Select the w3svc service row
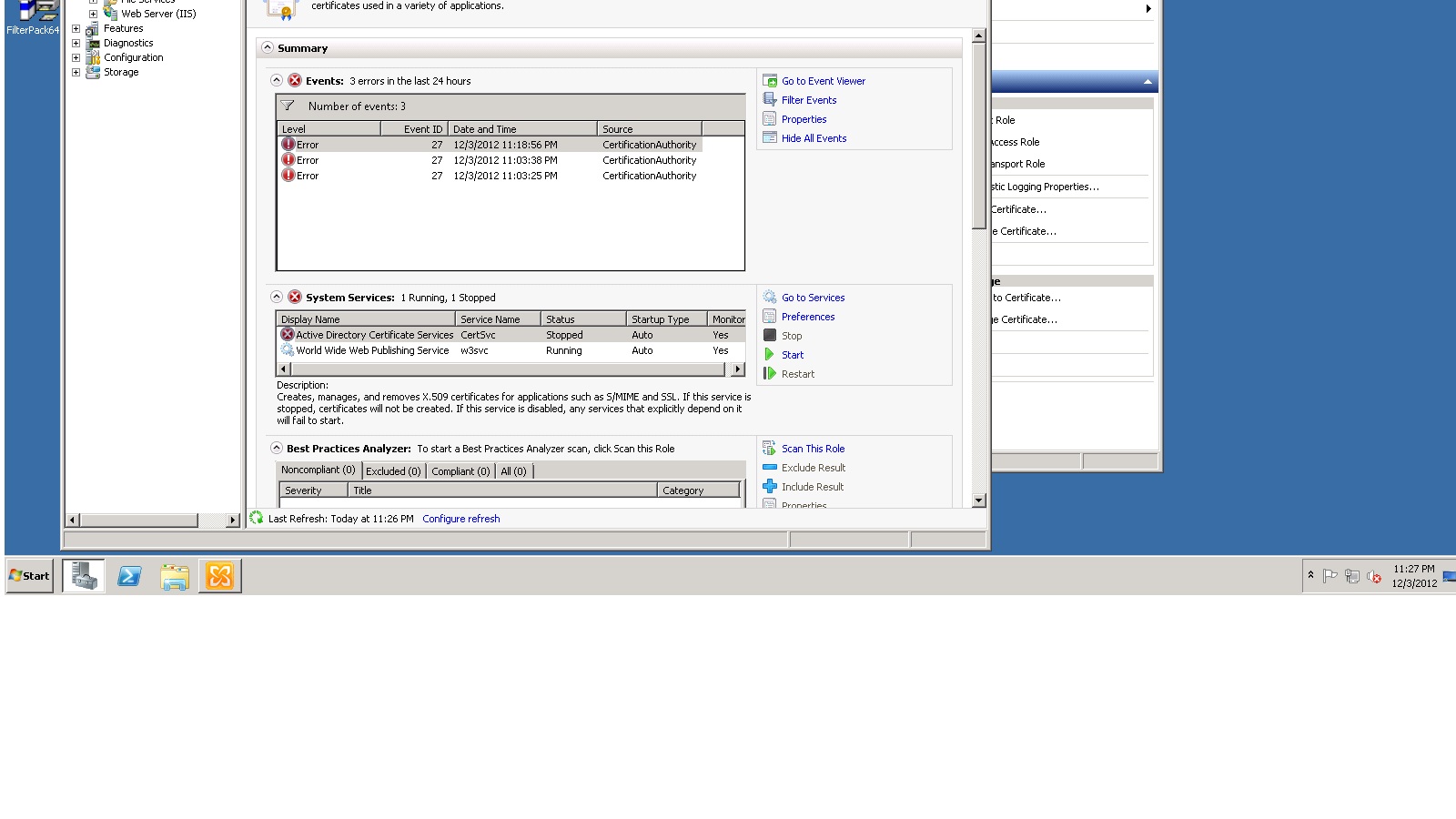1456x819 pixels. coord(511,350)
